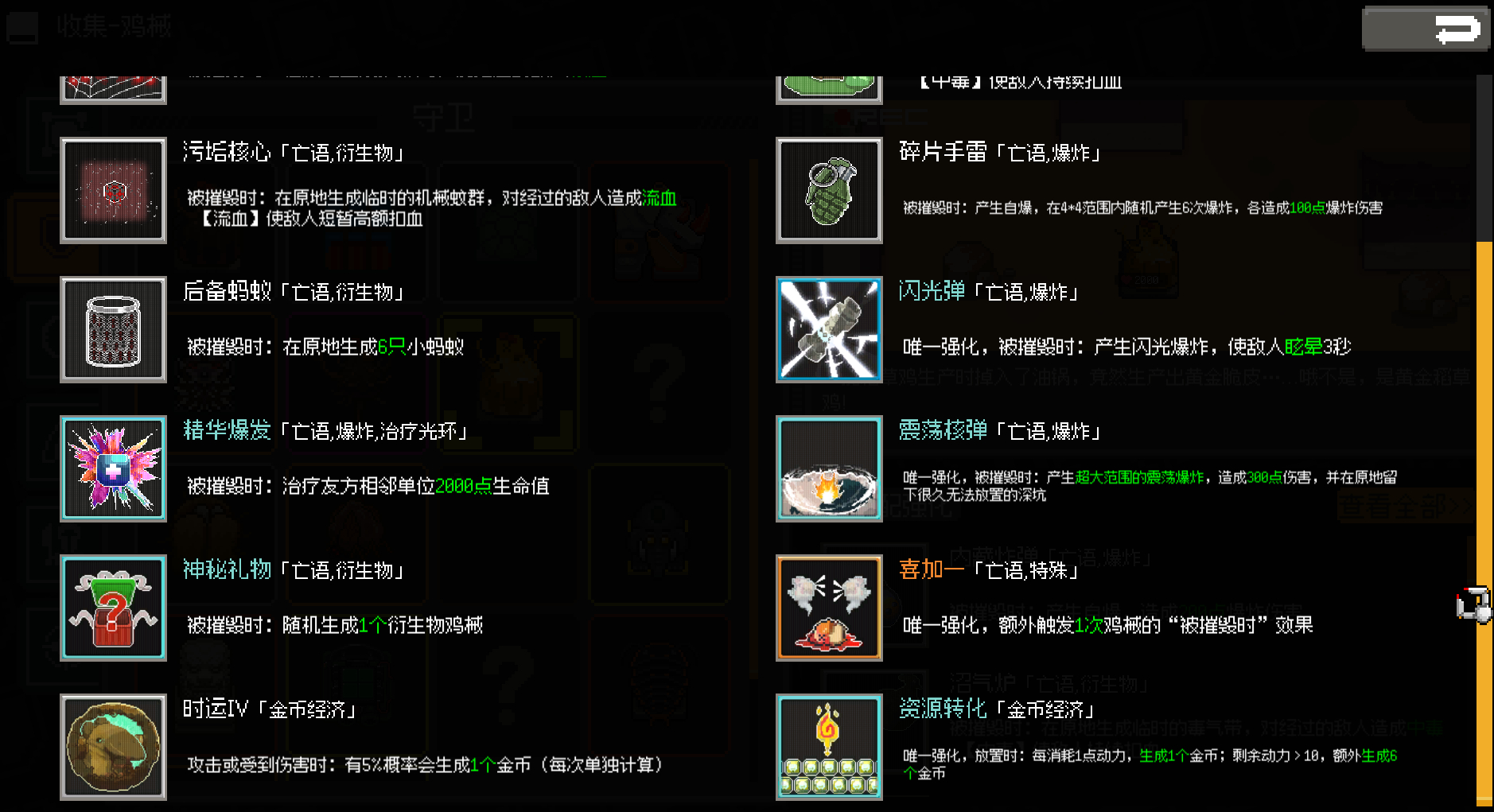The image size is (1494, 812).
Task: Click the 污垢核心 red cube icon
Action: [113, 191]
